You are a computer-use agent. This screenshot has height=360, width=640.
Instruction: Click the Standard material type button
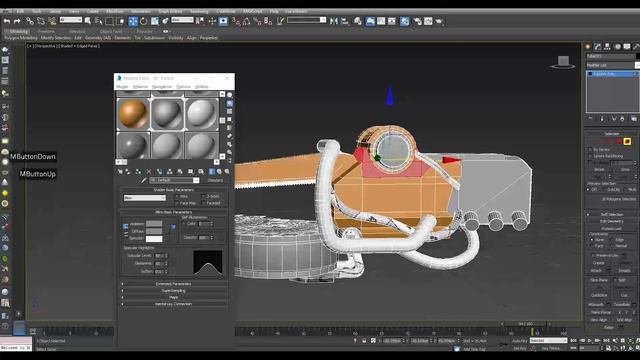click(x=215, y=180)
